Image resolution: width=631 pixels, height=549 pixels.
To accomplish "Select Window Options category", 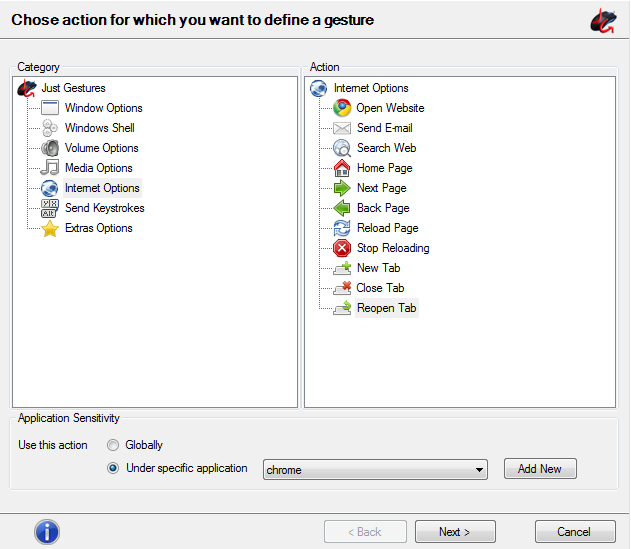I will 103,108.
